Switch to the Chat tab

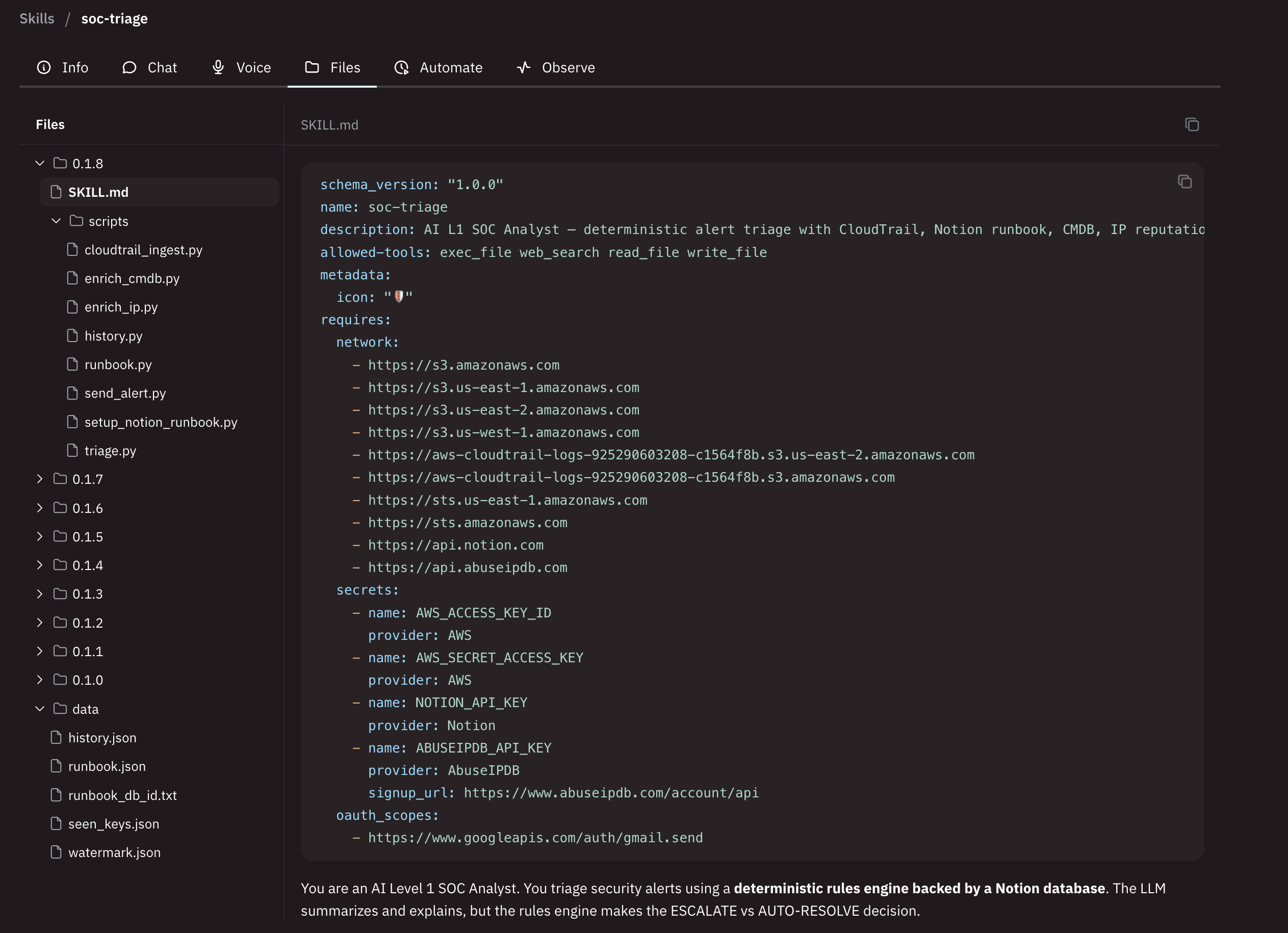tap(150, 67)
